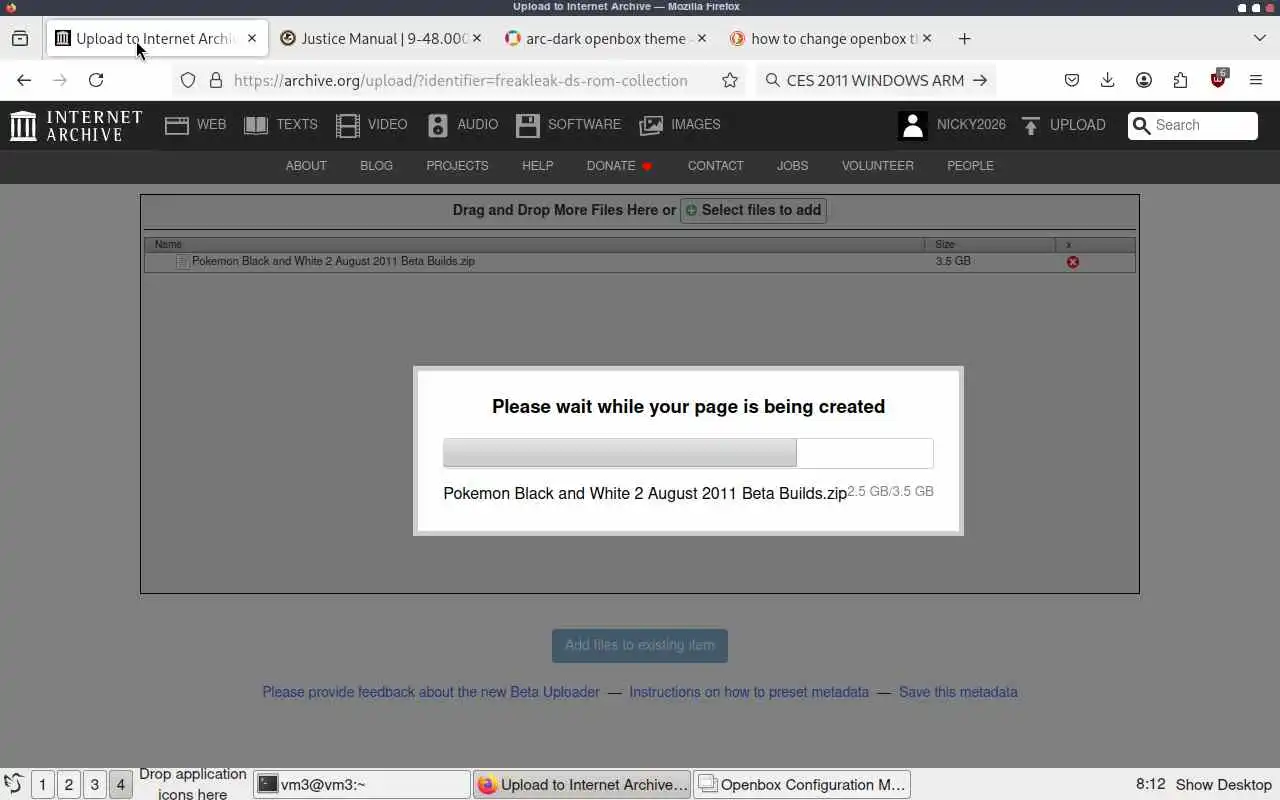Open new browser tab with plus
1280x800 pixels.
coord(964,39)
